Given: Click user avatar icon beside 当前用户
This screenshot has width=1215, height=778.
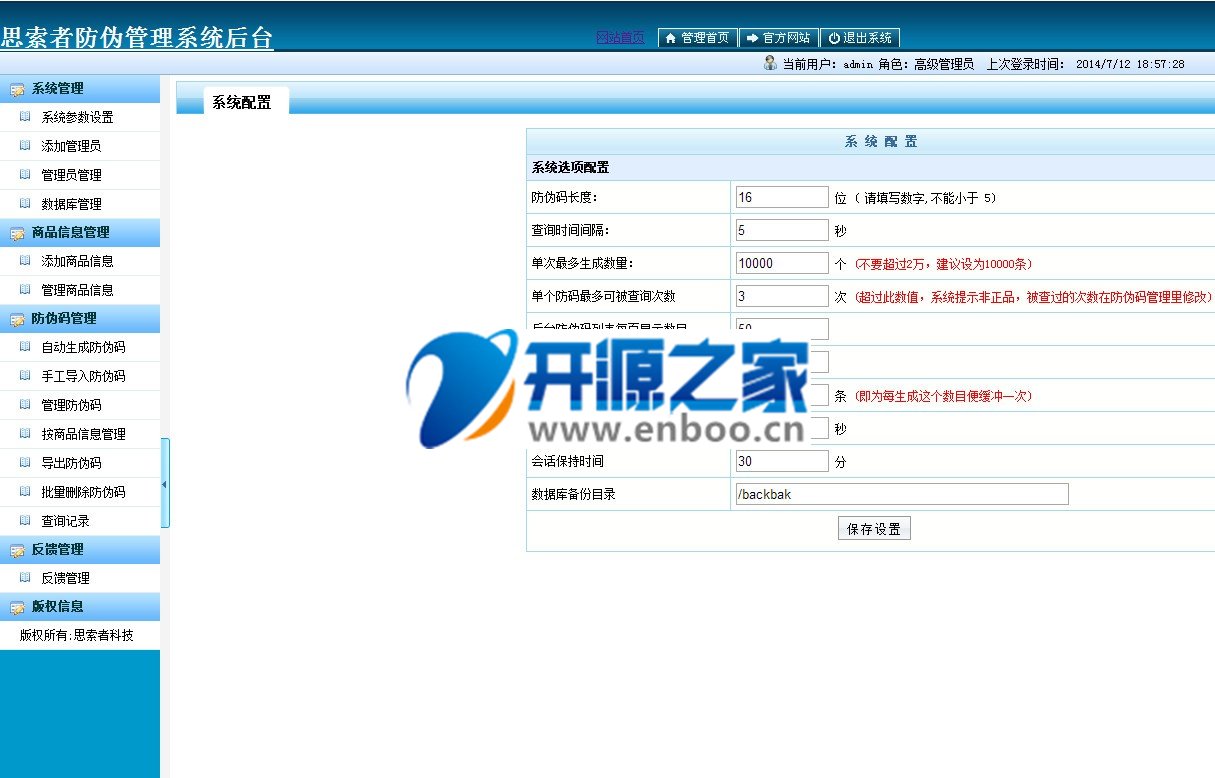Looking at the screenshot, I should coord(770,63).
